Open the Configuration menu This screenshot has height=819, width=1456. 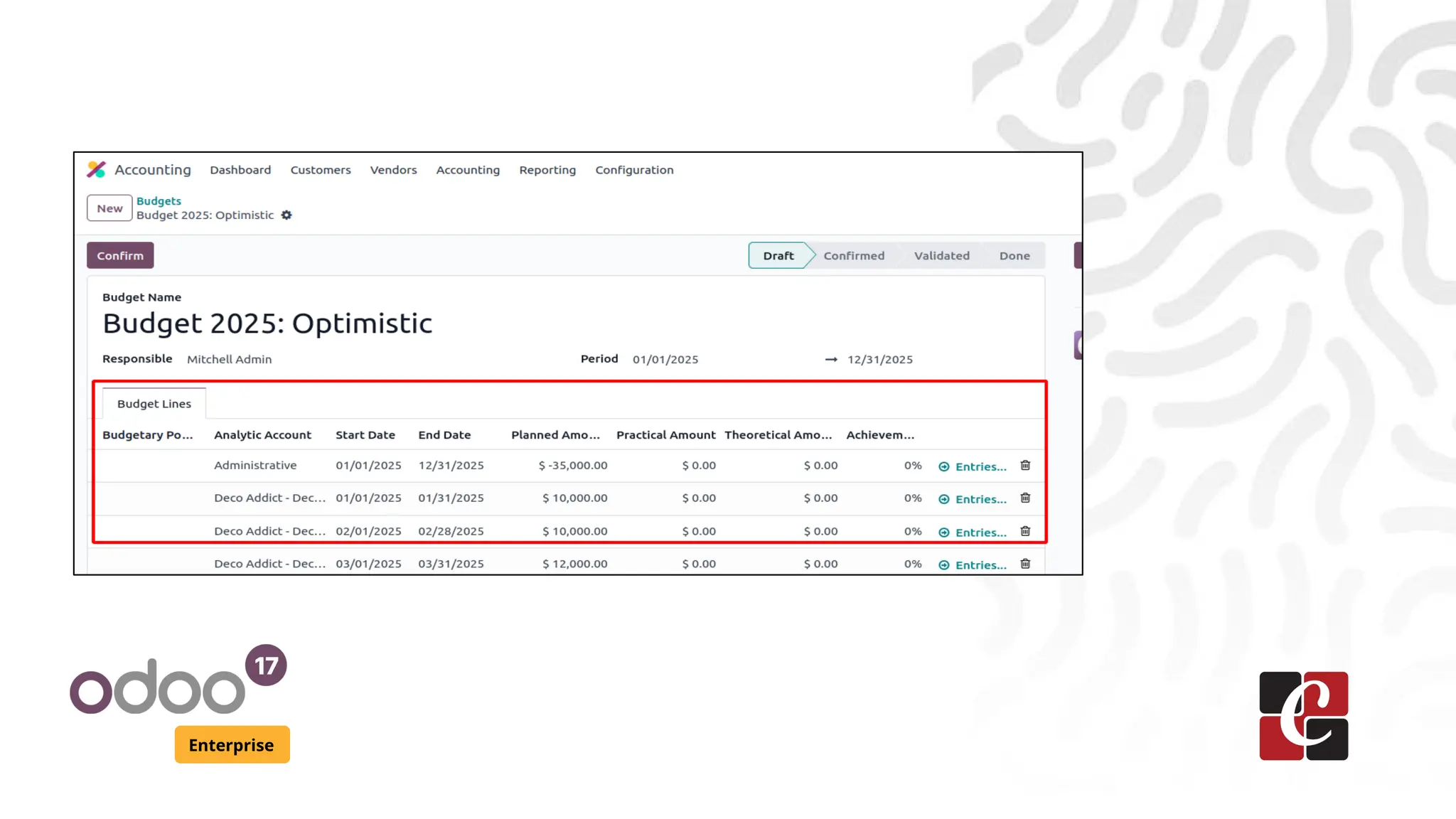coord(634,170)
